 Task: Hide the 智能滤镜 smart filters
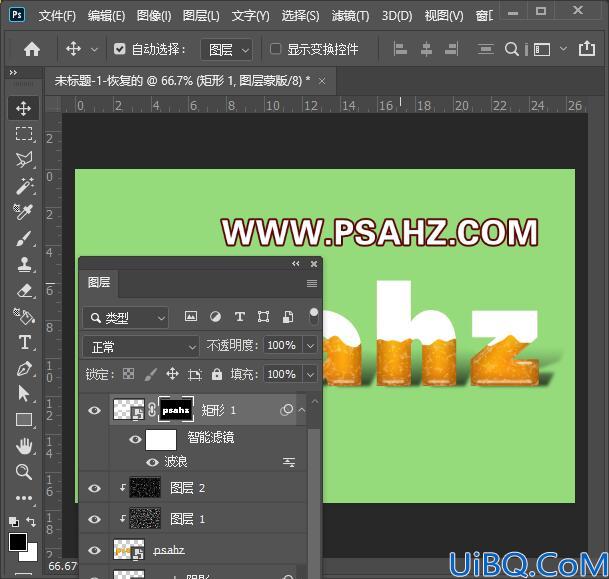coord(135,439)
